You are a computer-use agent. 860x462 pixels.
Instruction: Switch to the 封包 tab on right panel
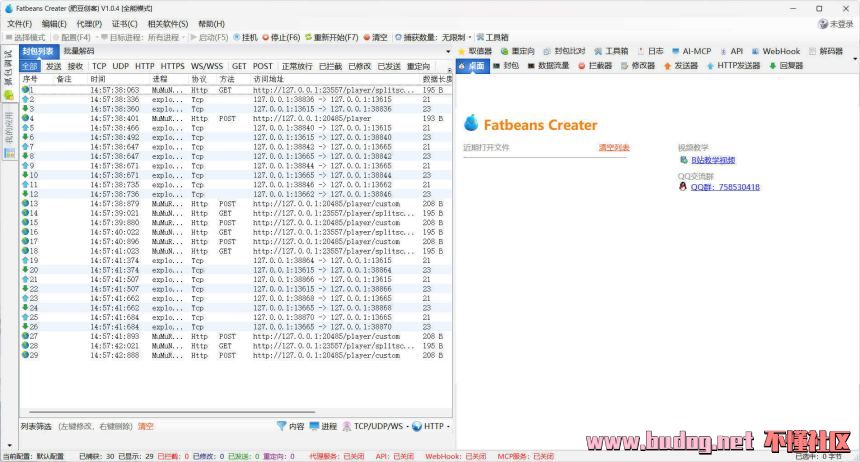[x=506, y=65]
